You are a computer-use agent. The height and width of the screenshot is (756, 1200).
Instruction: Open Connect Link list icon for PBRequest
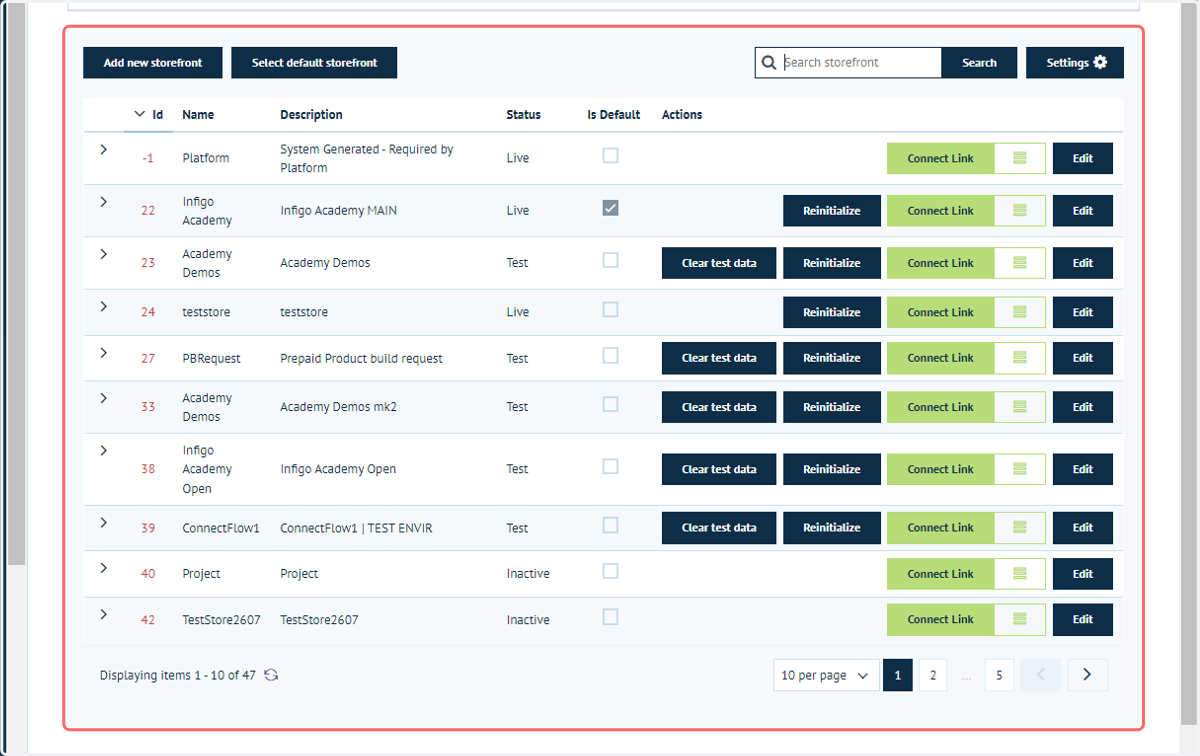click(x=1020, y=358)
